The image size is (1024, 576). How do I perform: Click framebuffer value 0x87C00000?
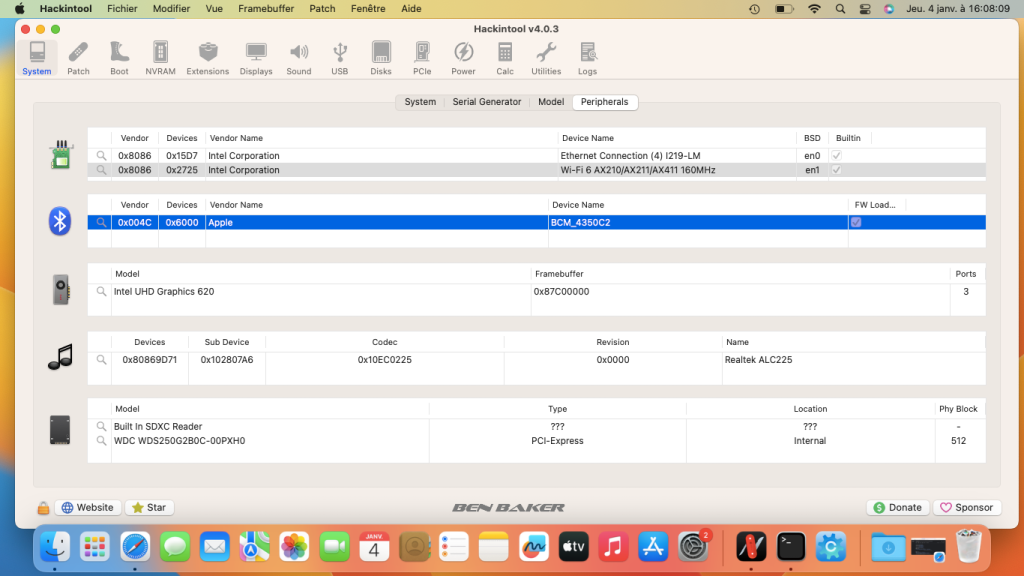point(561,291)
